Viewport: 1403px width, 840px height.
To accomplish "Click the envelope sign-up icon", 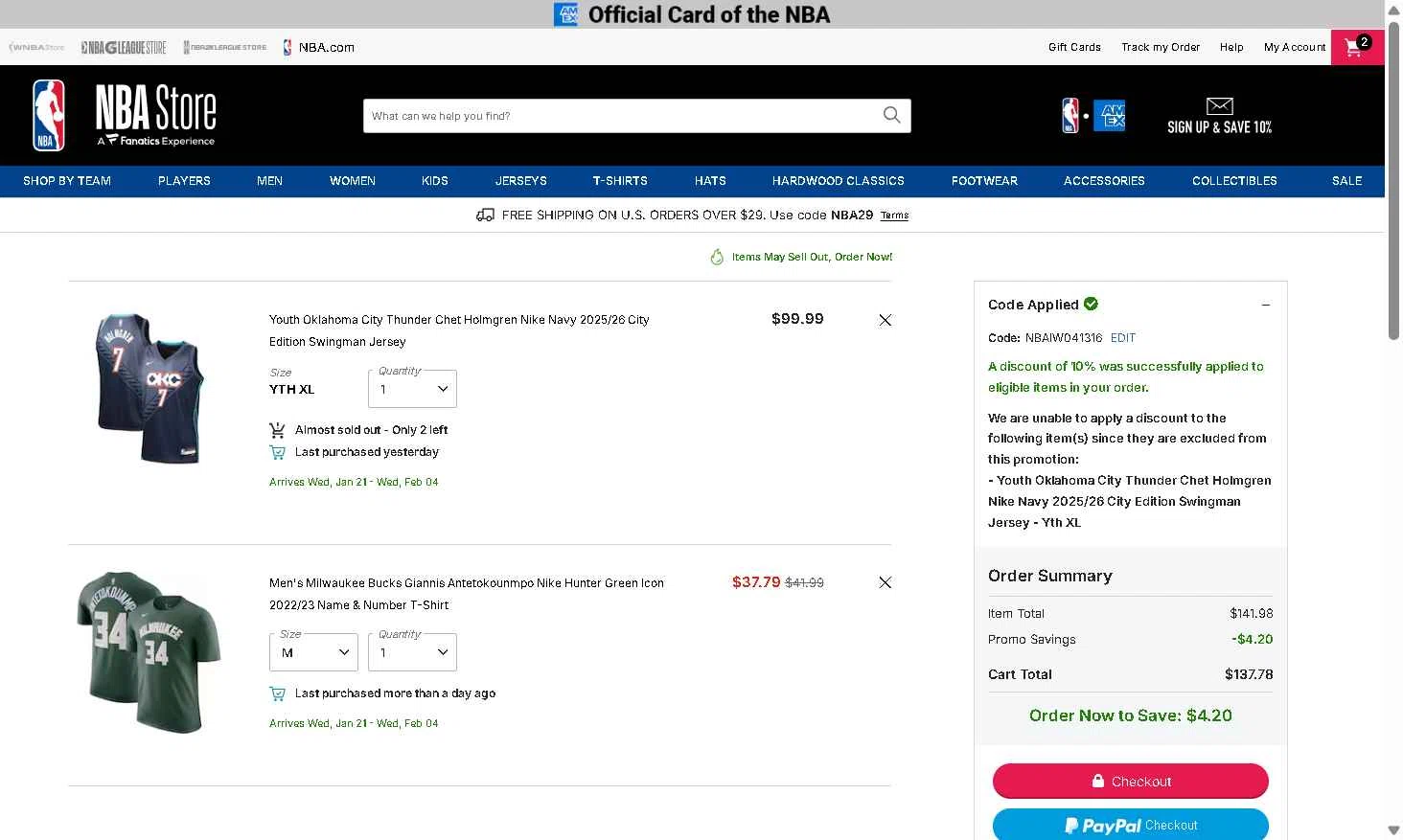I will tap(1219, 105).
